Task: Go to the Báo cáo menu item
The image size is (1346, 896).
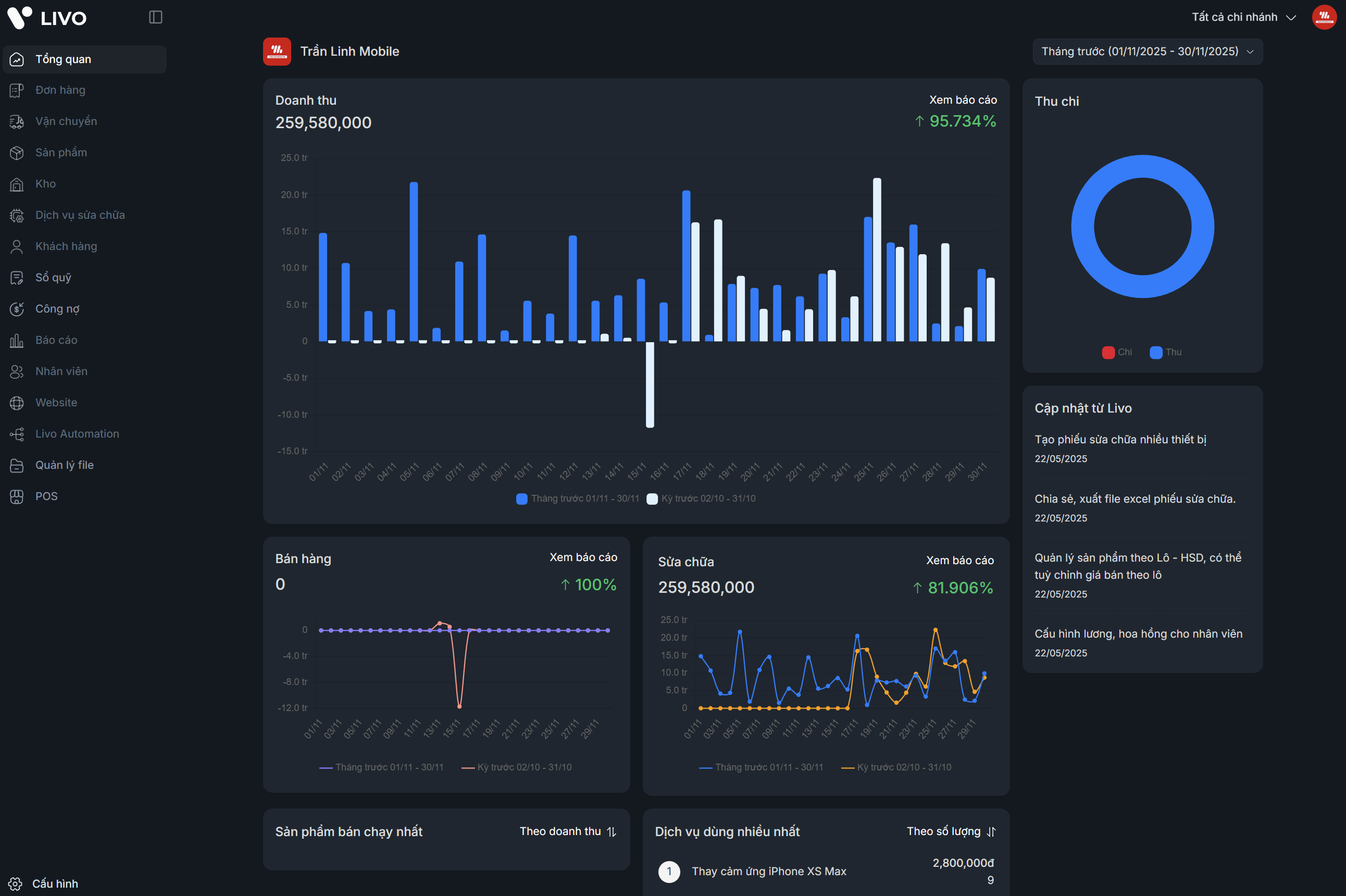Action: point(56,340)
